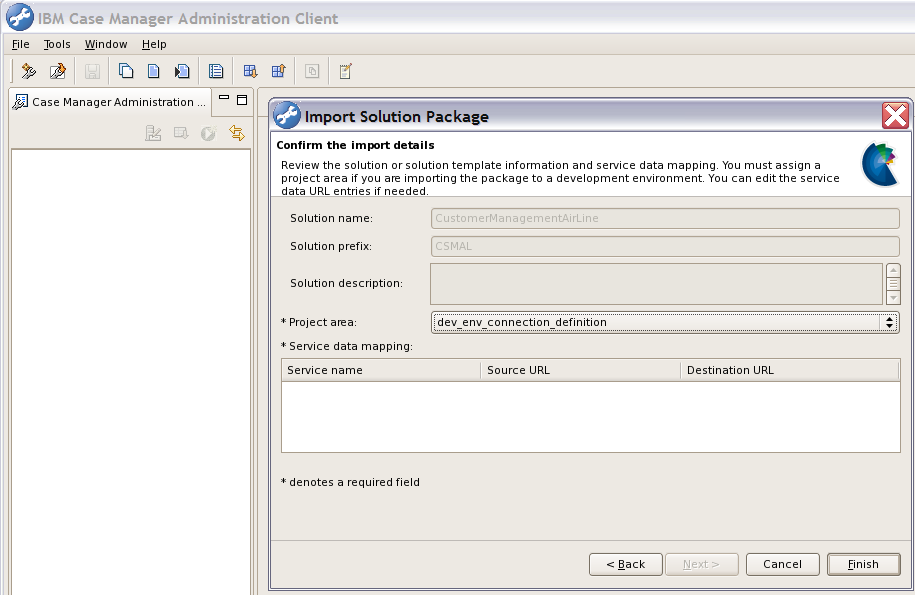Open the Tools menu
This screenshot has width=915, height=595.
pyautogui.click(x=57, y=44)
